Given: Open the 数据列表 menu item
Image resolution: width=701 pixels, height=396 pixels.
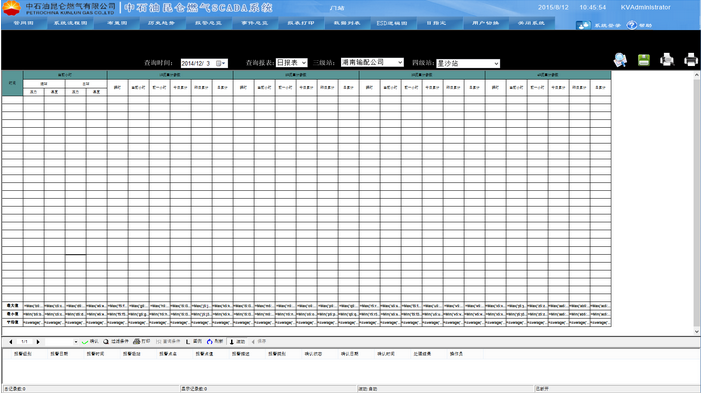Looking at the screenshot, I should tap(347, 23).
